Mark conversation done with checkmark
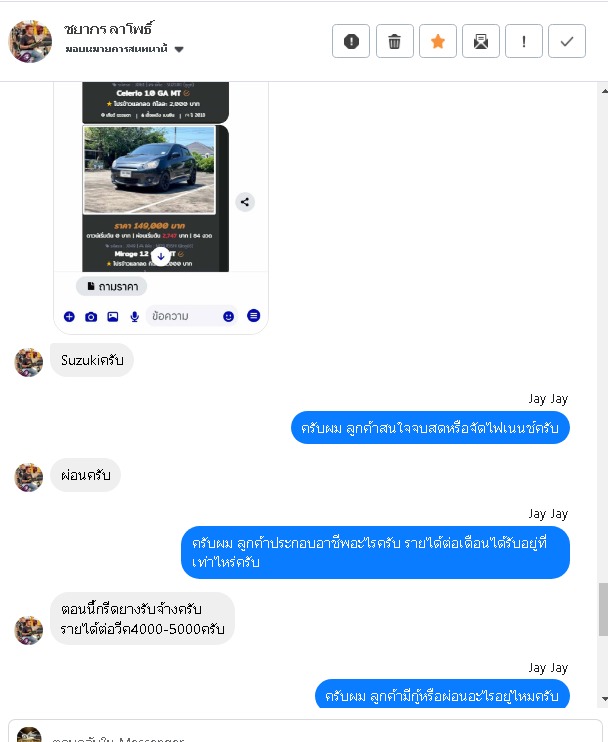 click(567, 41)
